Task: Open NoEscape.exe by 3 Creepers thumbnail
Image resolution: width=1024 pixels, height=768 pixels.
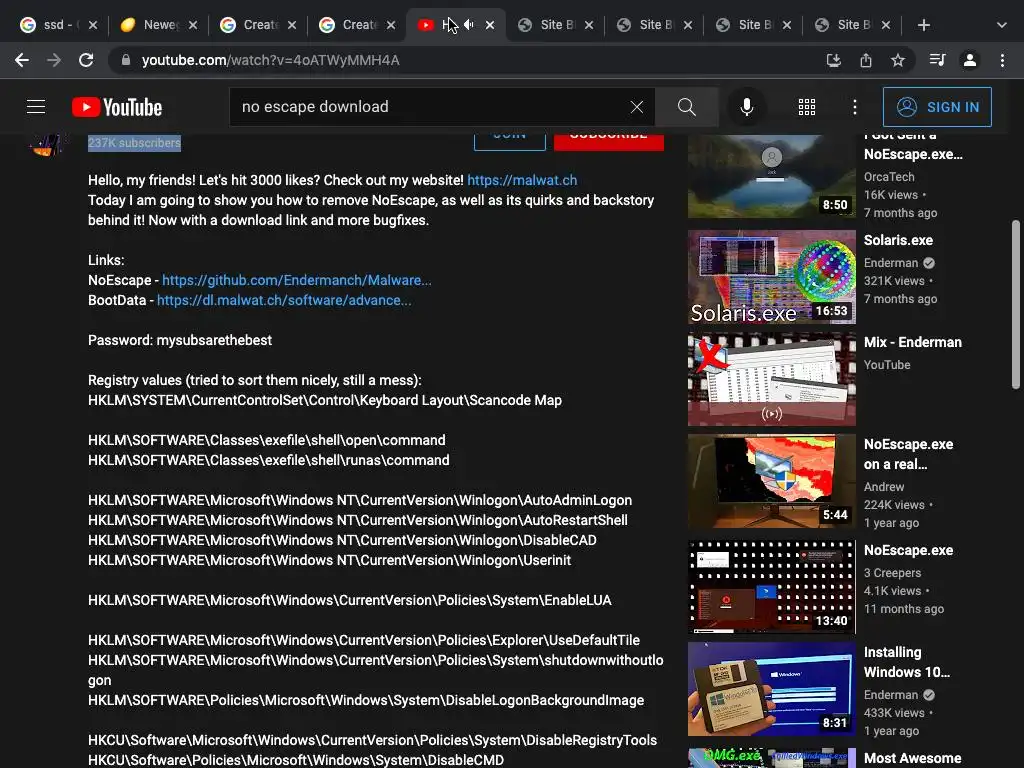Action: click(x=771, y=587)
